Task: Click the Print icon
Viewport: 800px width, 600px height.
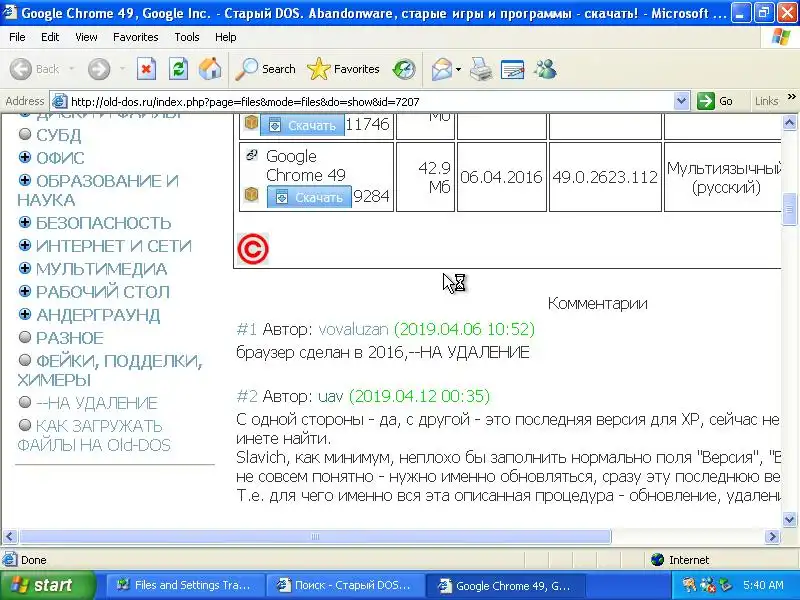Action: [481, 69]
